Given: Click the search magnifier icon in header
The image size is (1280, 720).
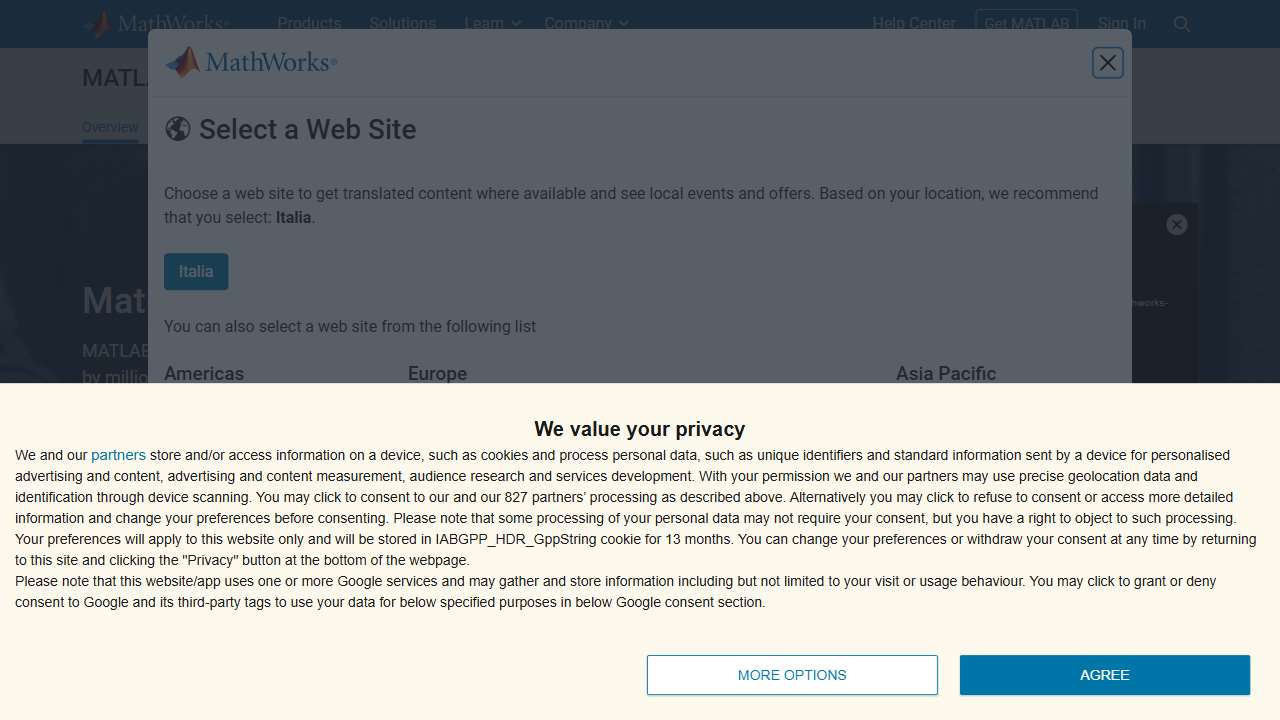Looking at the screenshot, I should [1182, 24].
